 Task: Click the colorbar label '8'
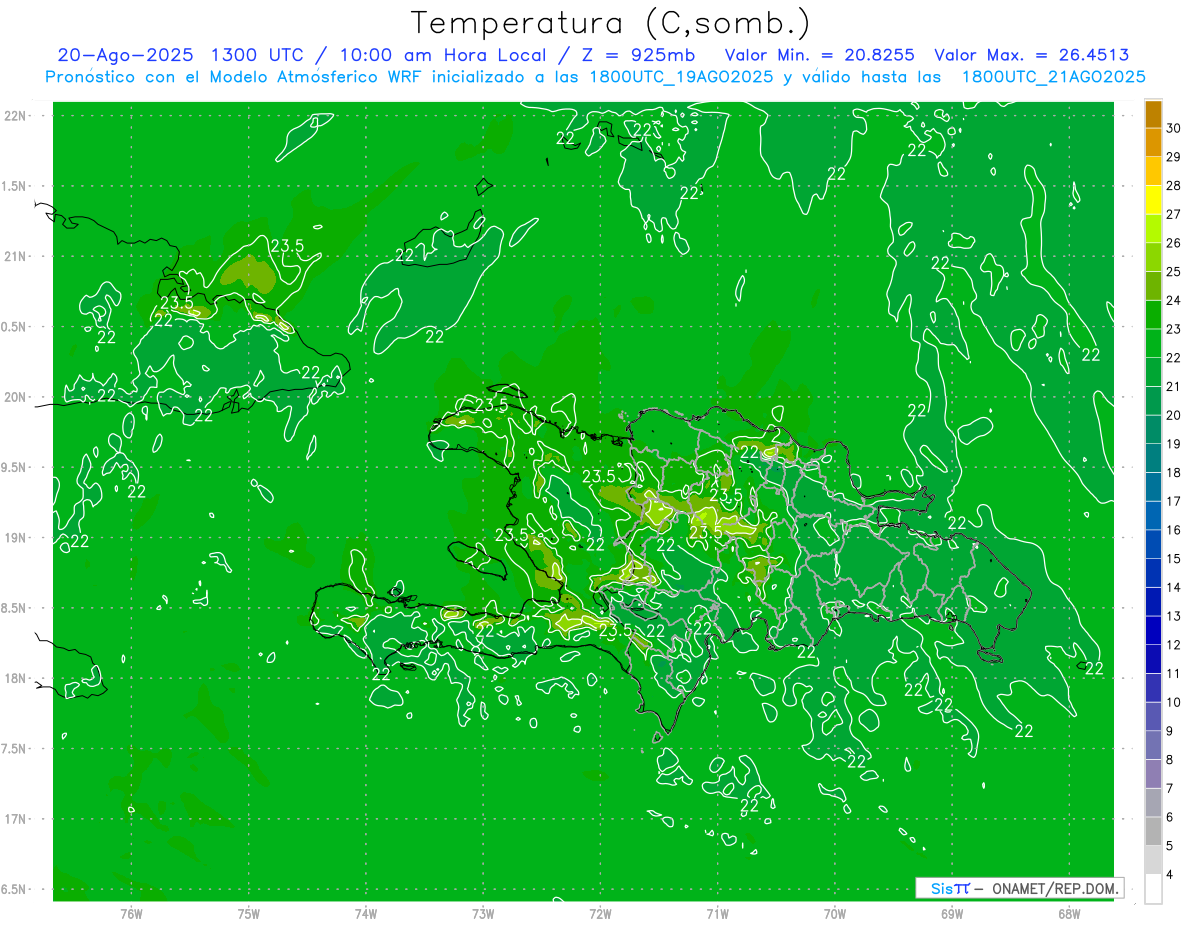[1170, 760]
